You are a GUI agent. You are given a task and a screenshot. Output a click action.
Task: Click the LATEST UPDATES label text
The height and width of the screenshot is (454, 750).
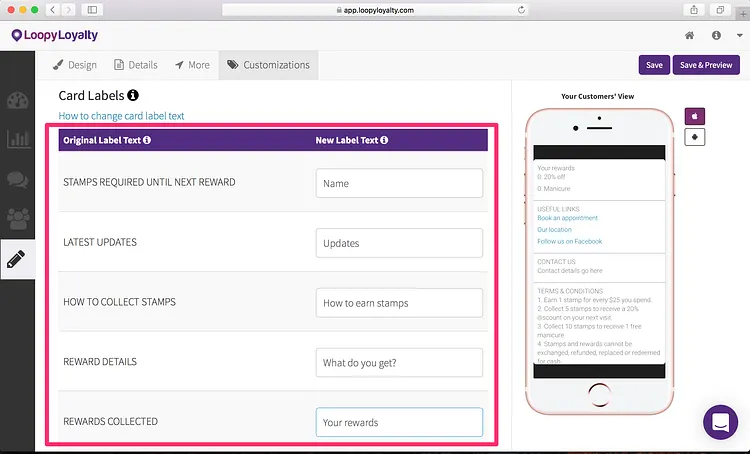click(100, 242)
